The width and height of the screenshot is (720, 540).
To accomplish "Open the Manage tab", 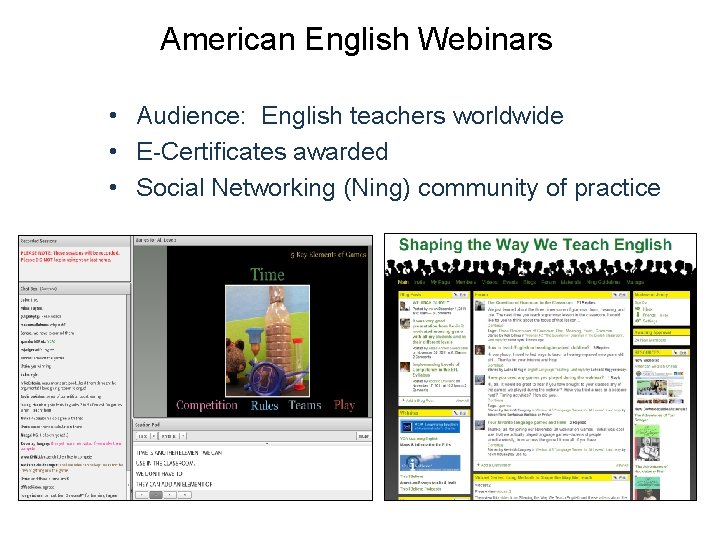I will (635, 282).
